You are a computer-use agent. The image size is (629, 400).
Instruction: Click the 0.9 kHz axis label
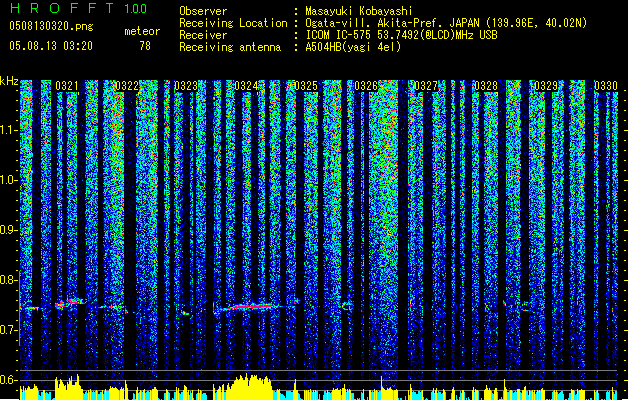(x=9, y=230)
